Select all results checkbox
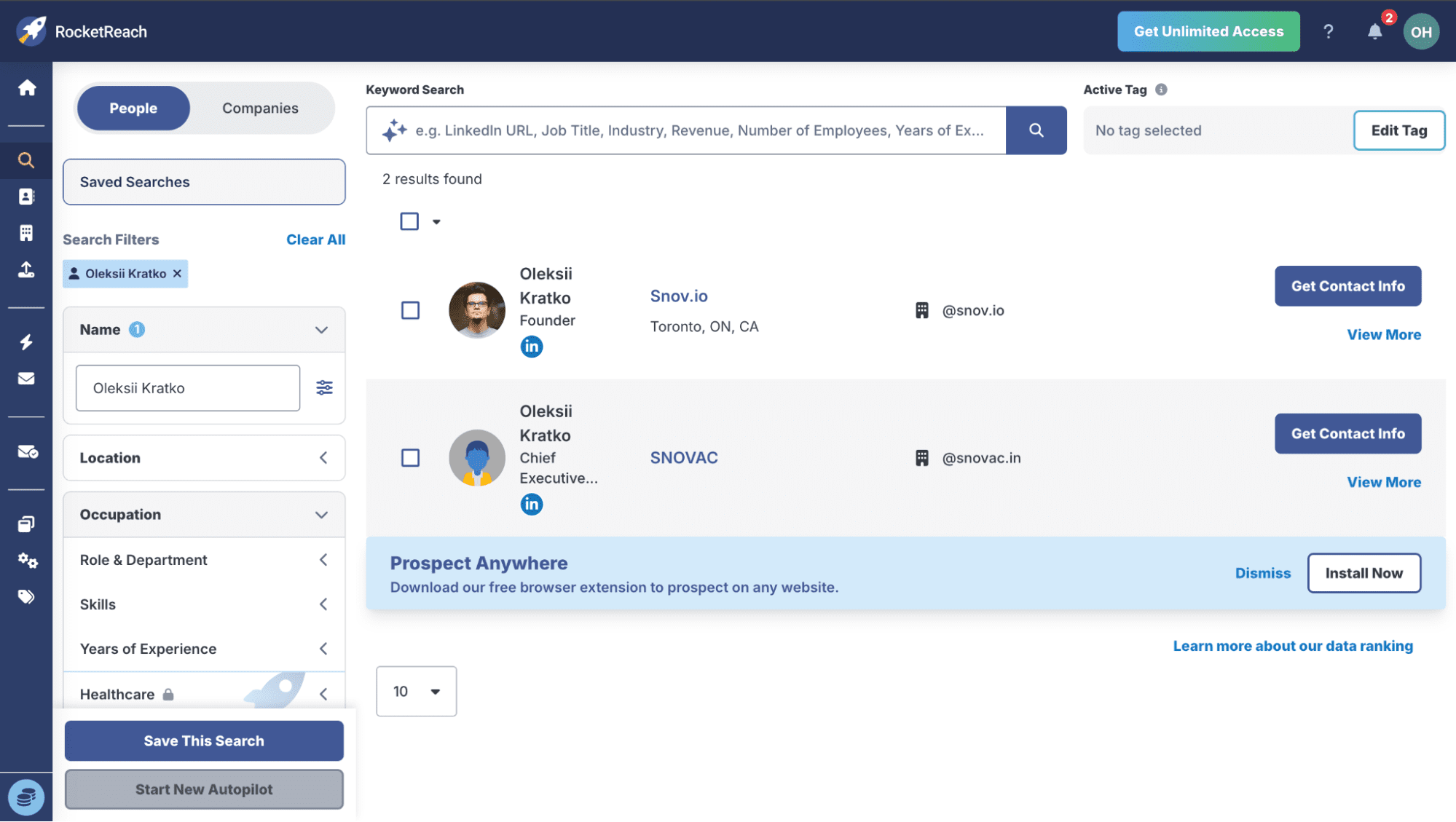 tap(409, 221)
